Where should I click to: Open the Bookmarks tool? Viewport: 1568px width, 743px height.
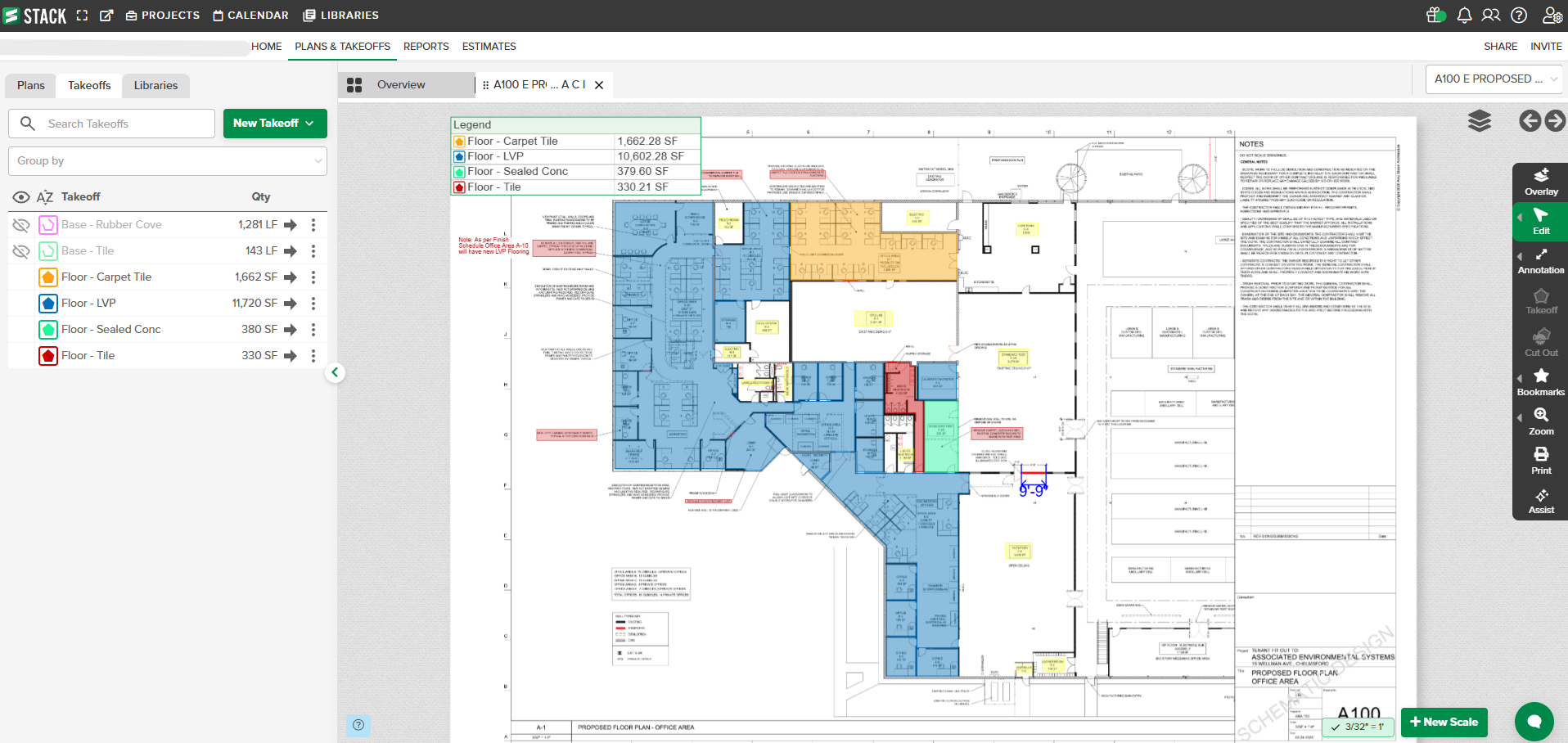click(1540, 382)
